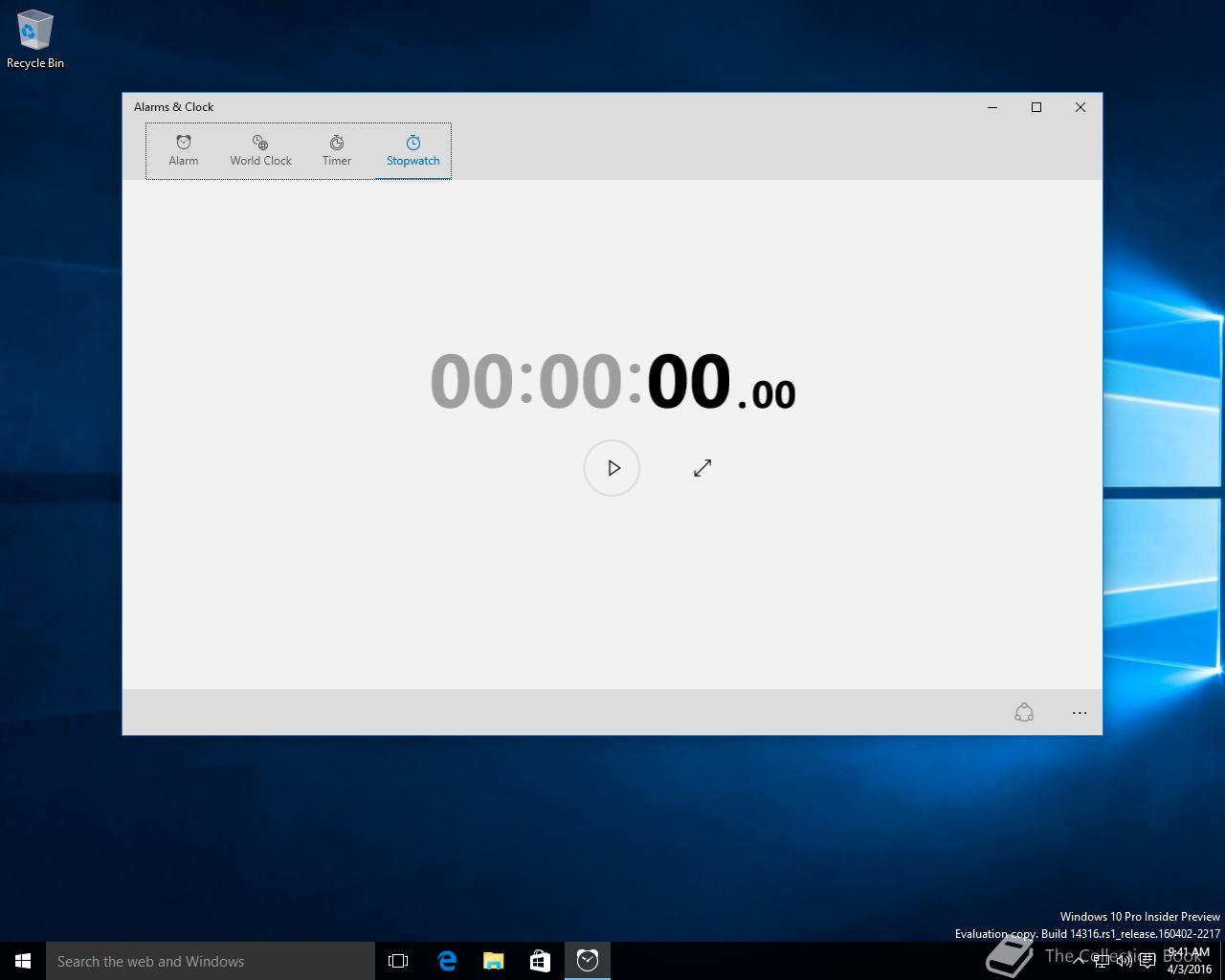The image size is (1225, 980).
Task: Open the more options ellipsis menu
Action: [1080, 712]
